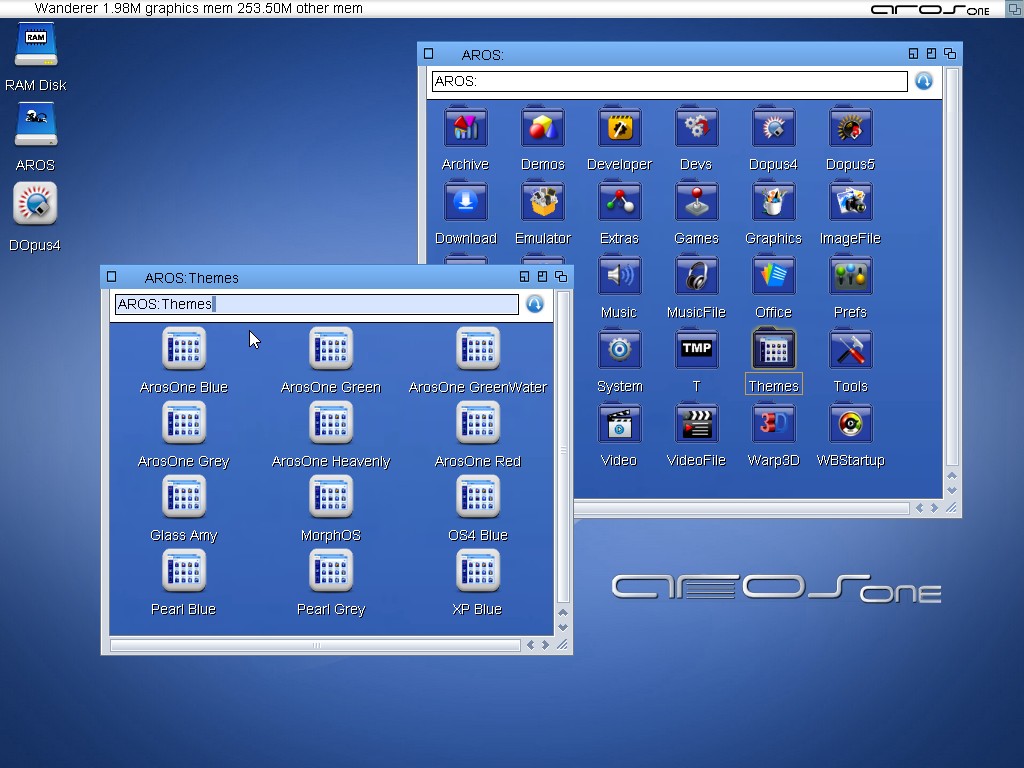Image resolution: width=1024 pixels, height=768 pixels.
Task: Click parent-directory button in AROS window
Action: 924,81
